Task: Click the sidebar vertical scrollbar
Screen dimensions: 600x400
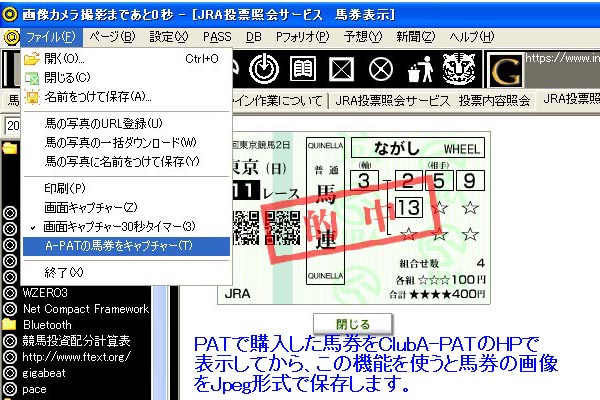Action: pos(159,343)
